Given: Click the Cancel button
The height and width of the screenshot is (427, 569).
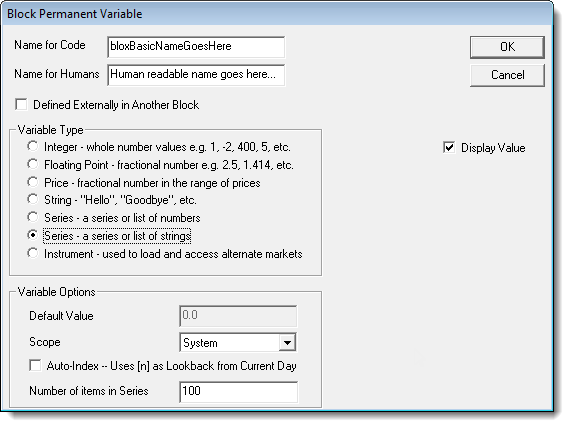Looking at the screenshot, I should click(507, 75).
